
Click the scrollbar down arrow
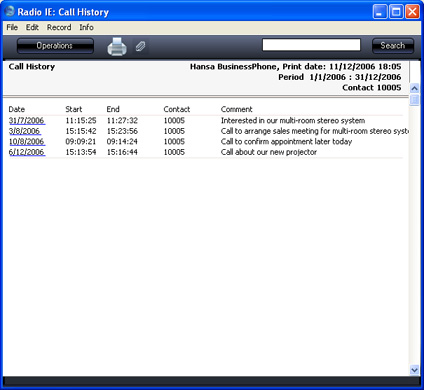(414, 370)
